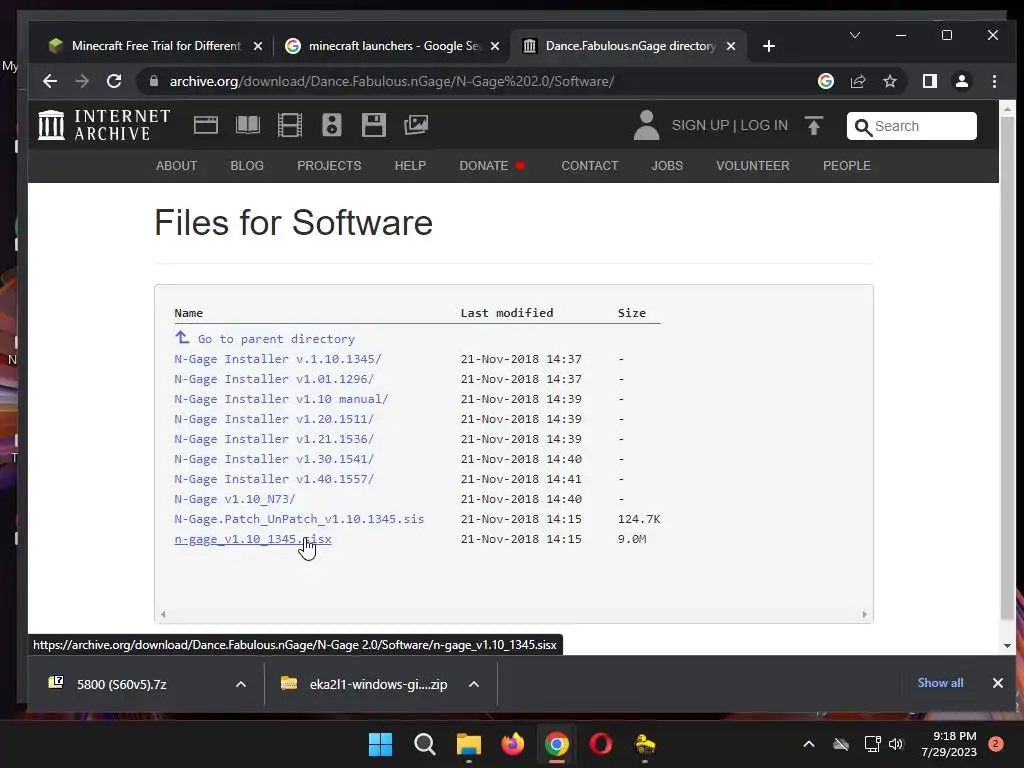
Task: Open the PROJECTS menu item
Action: pos(329,165)
